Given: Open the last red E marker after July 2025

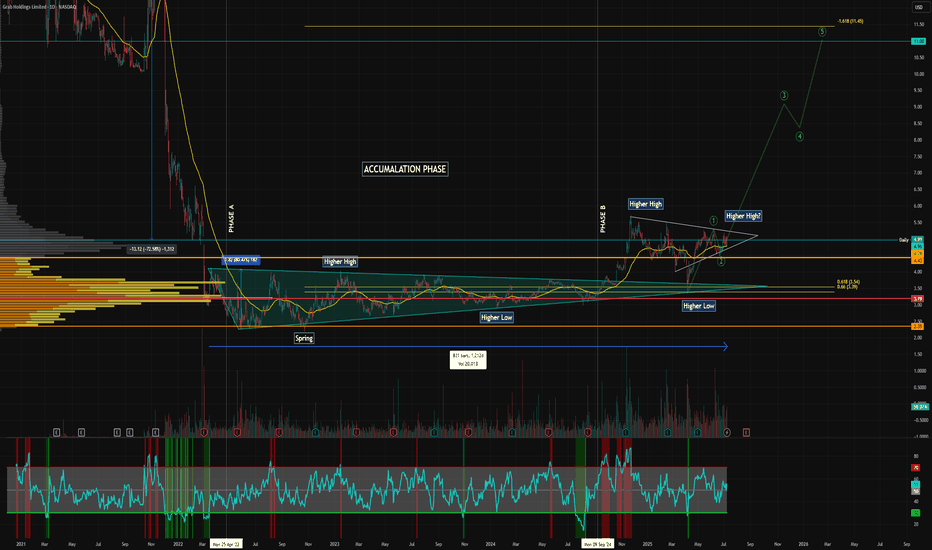Looking at the screenshot, I should pos(746,432).
